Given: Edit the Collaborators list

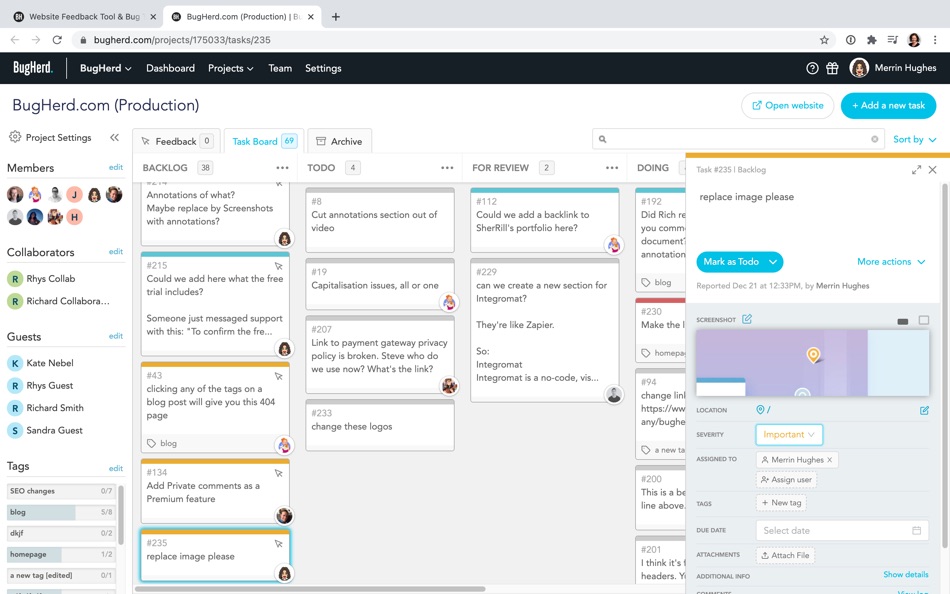Looking at the screenshot, I should [116, 252].
